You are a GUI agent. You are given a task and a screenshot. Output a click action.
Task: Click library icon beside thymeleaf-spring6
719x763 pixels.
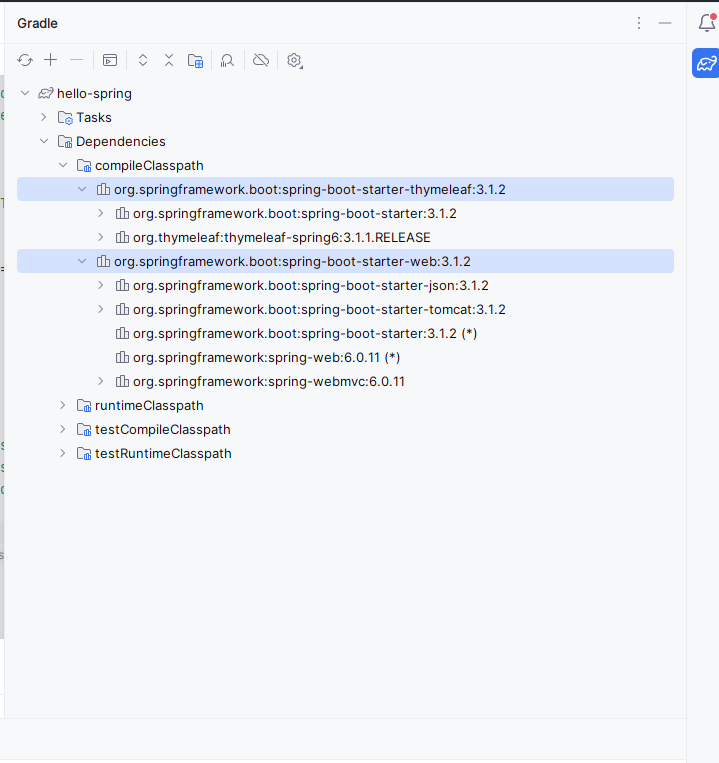point(122,237)
